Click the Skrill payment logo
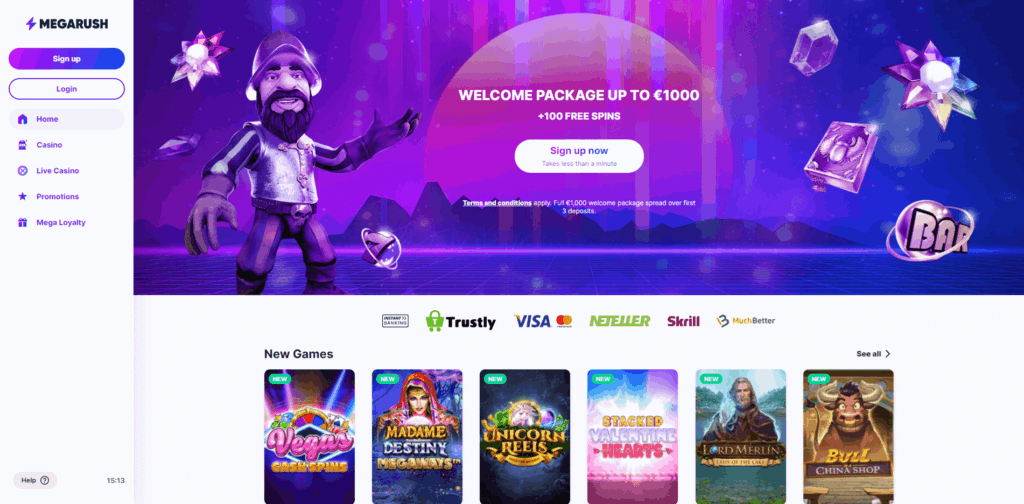 click(x=683, y=321)
